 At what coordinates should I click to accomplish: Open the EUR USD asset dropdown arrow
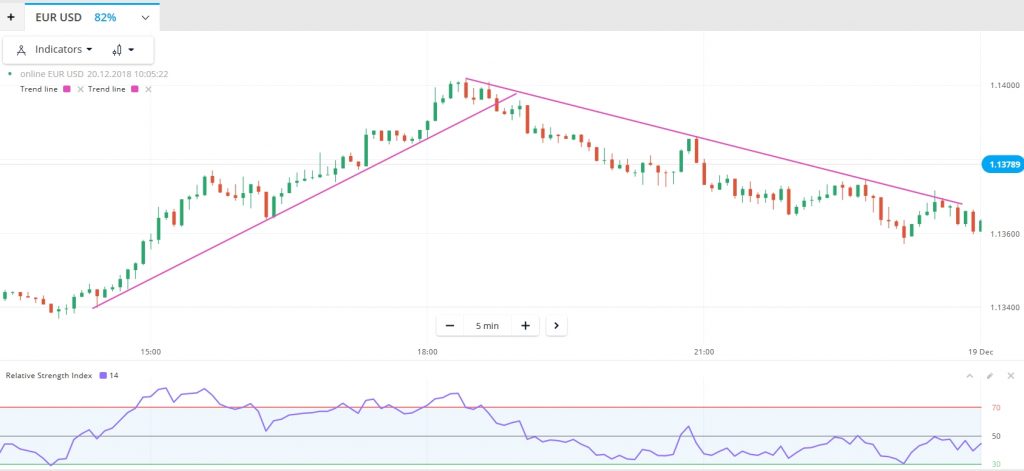[146, 18]
